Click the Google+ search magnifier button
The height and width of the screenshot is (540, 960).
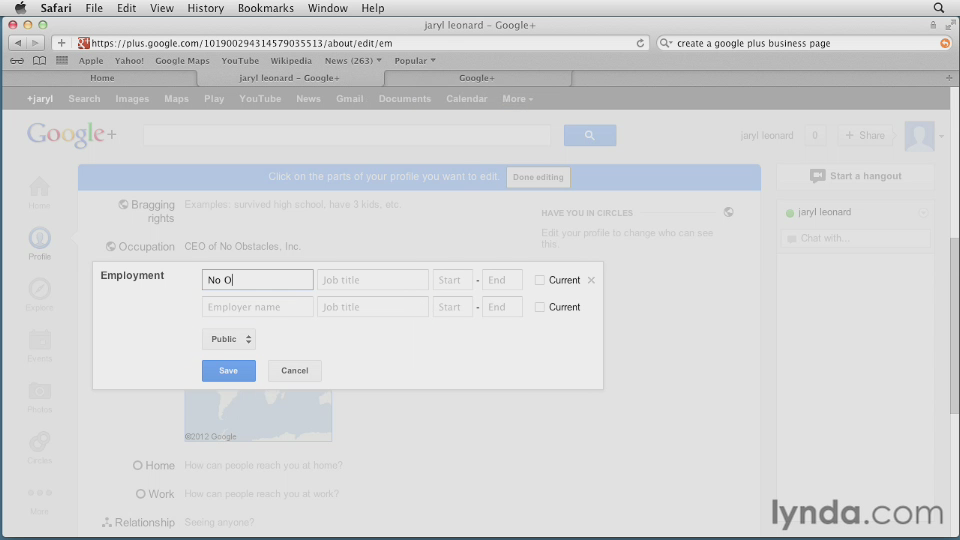click(x=589, y=136)
